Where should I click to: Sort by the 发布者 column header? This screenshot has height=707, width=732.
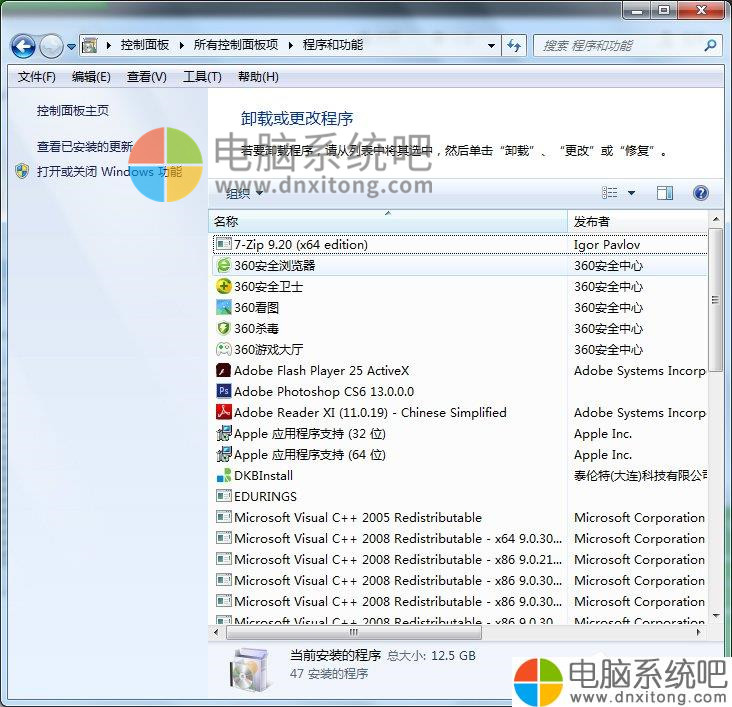638,221
